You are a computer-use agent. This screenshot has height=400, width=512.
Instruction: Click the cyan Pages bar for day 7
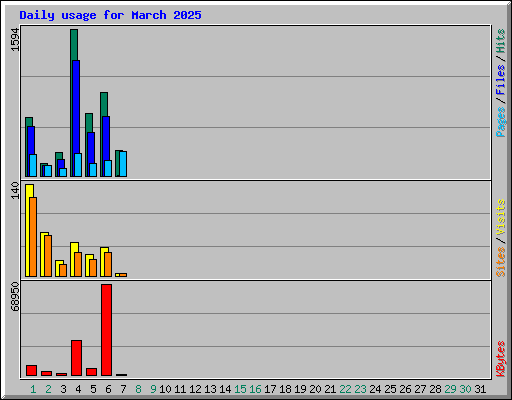point(123,164)
